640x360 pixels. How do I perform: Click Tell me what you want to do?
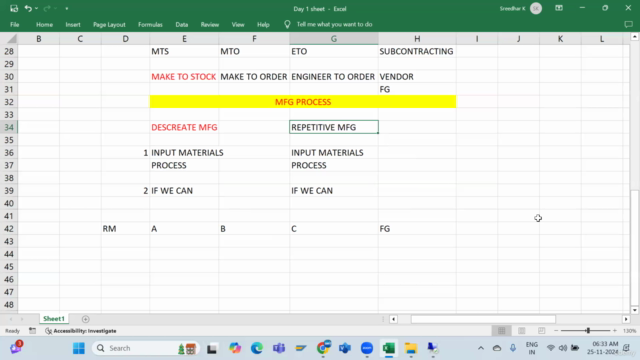click(334, 24)
